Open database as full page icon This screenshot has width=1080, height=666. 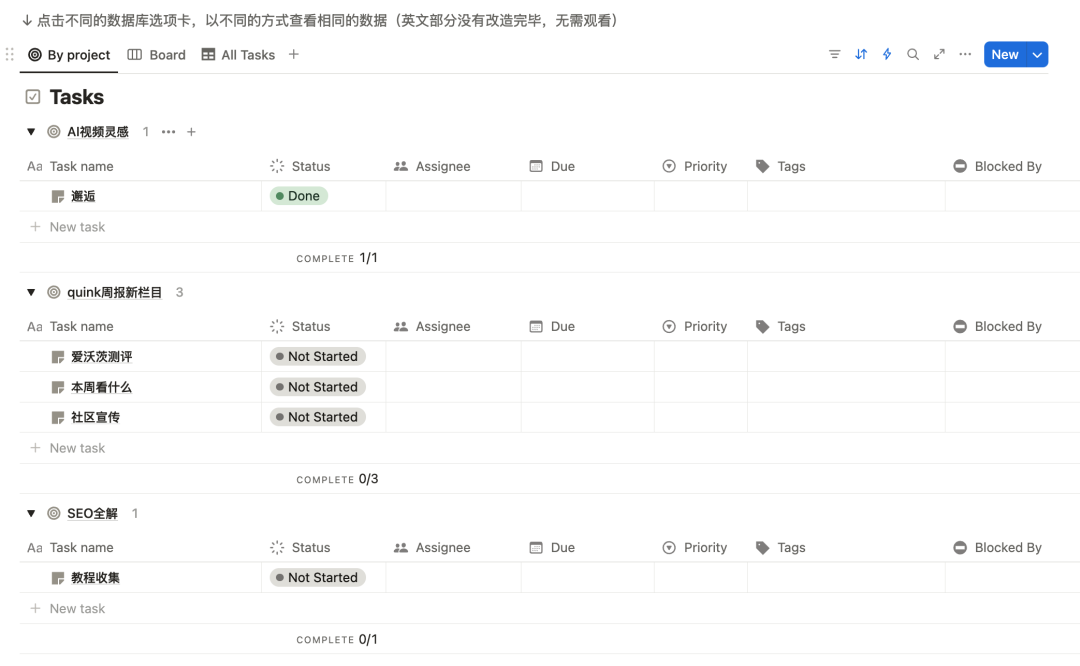point(939,54)
